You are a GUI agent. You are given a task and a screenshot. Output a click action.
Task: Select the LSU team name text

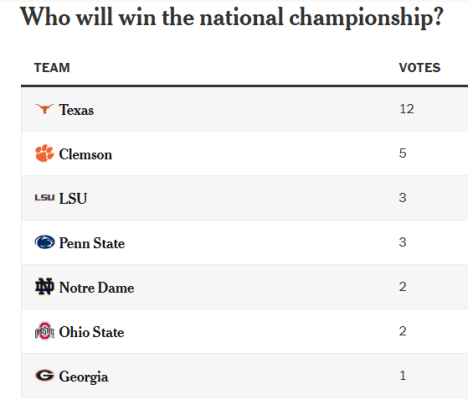[x=73, y=199]
